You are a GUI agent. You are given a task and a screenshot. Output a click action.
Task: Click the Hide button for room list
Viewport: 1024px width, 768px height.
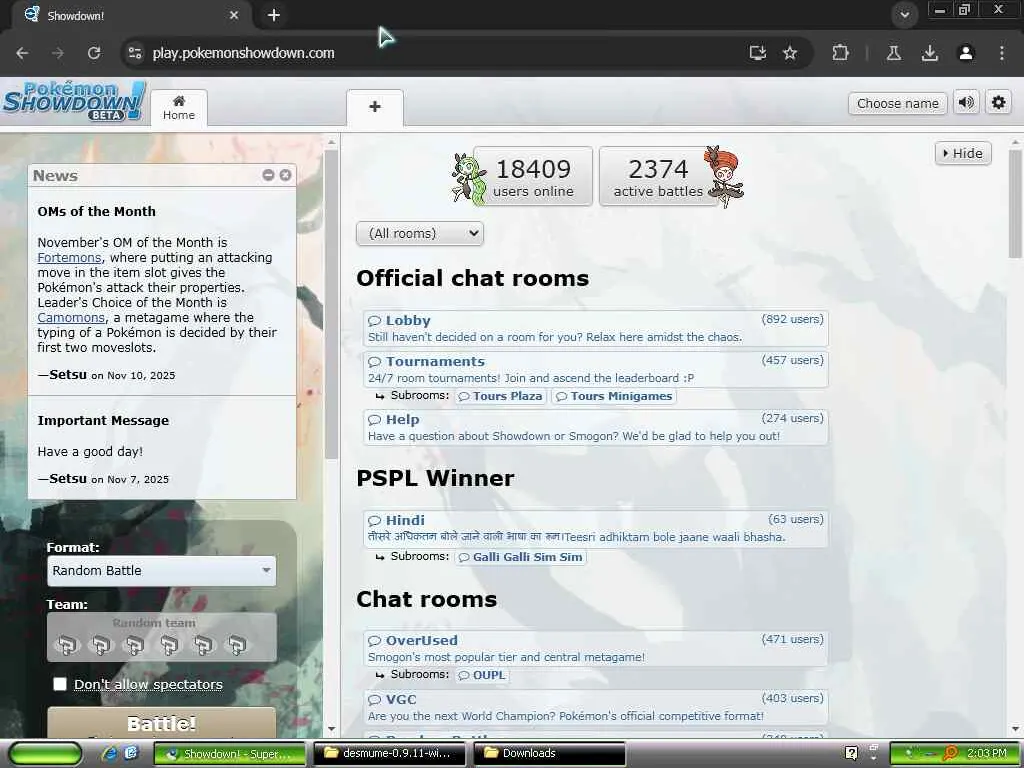click(x=963, y=153)
